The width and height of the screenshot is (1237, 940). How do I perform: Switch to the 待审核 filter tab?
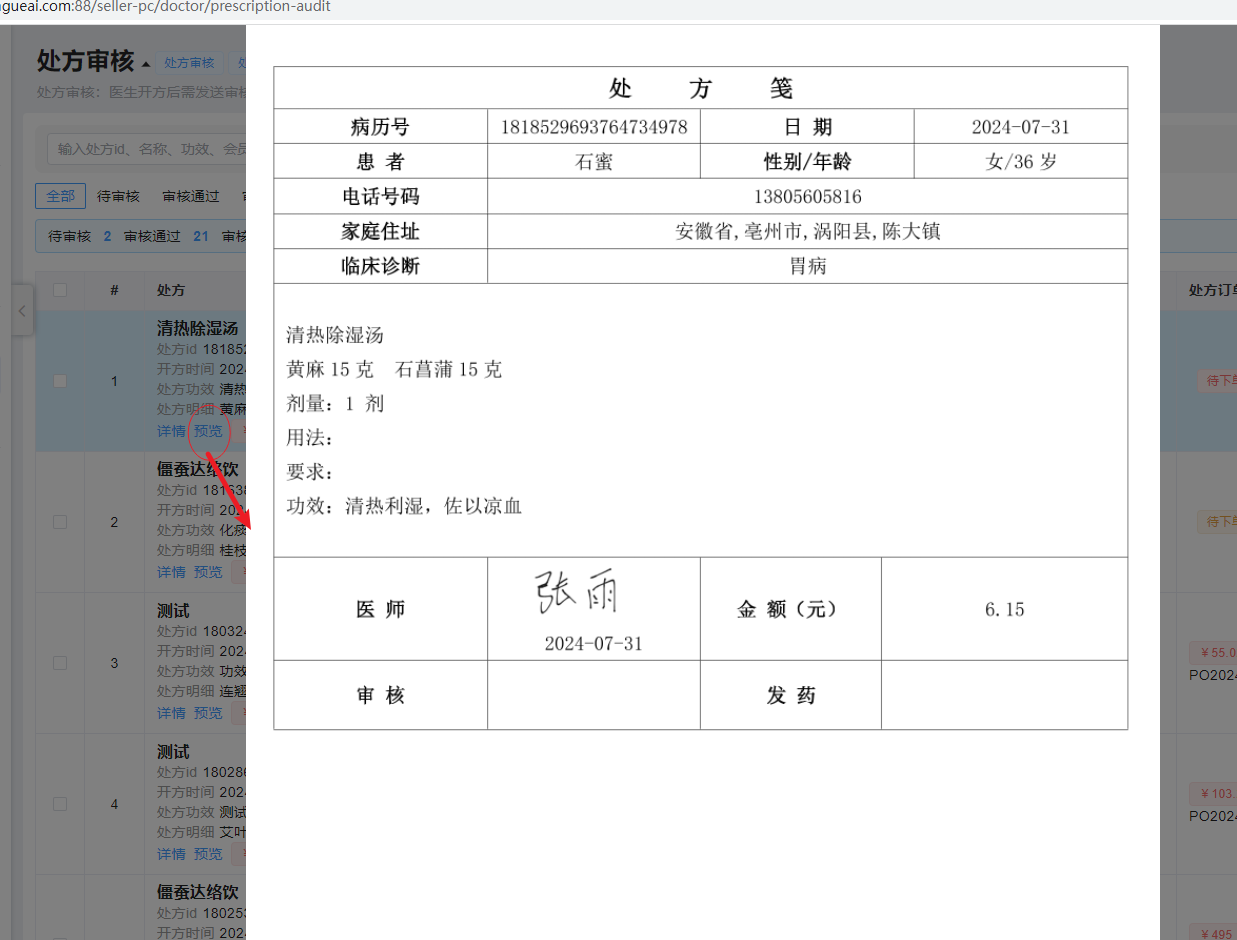[118, 196]
